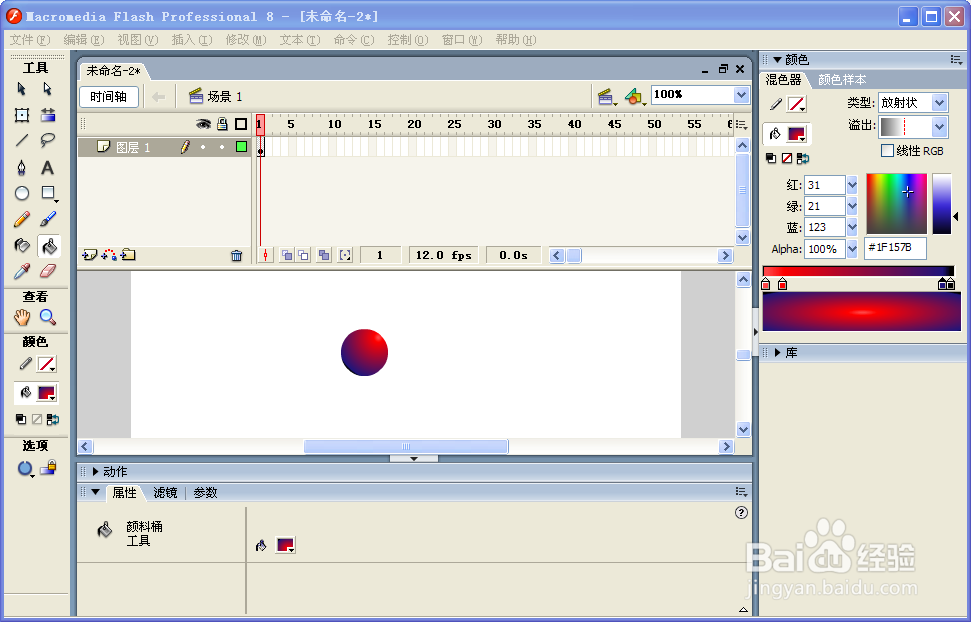
Task: Expand the Actions panel
Action: (x=95, y=471)
